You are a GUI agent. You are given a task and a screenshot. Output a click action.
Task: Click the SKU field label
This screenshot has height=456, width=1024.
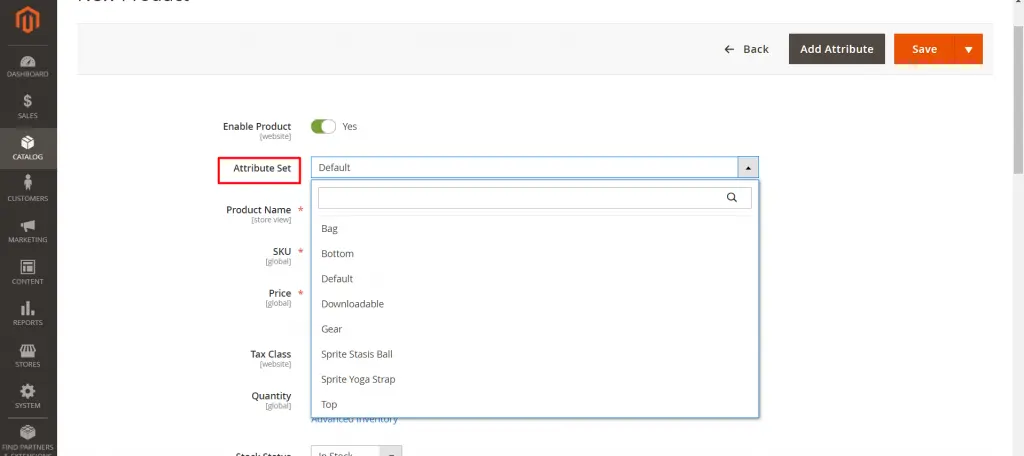282,252
